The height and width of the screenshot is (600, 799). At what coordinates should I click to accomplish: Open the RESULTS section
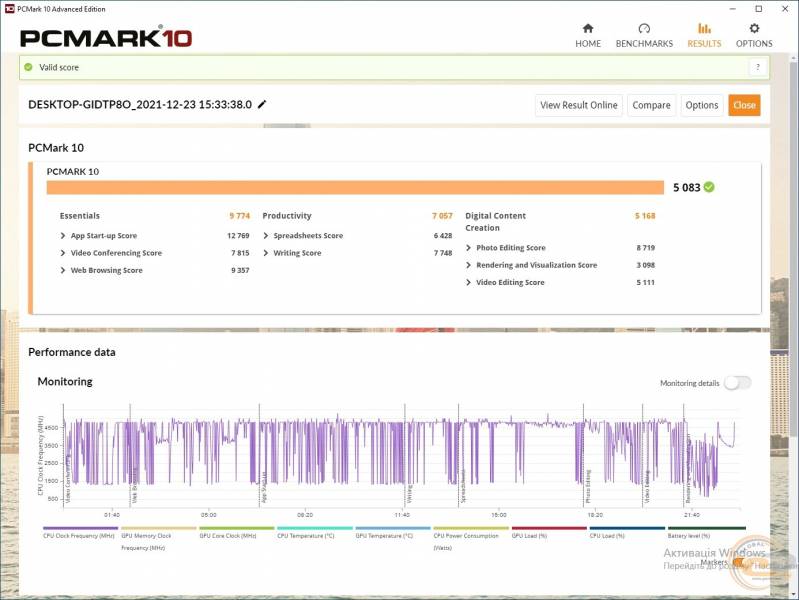(704, 36)
